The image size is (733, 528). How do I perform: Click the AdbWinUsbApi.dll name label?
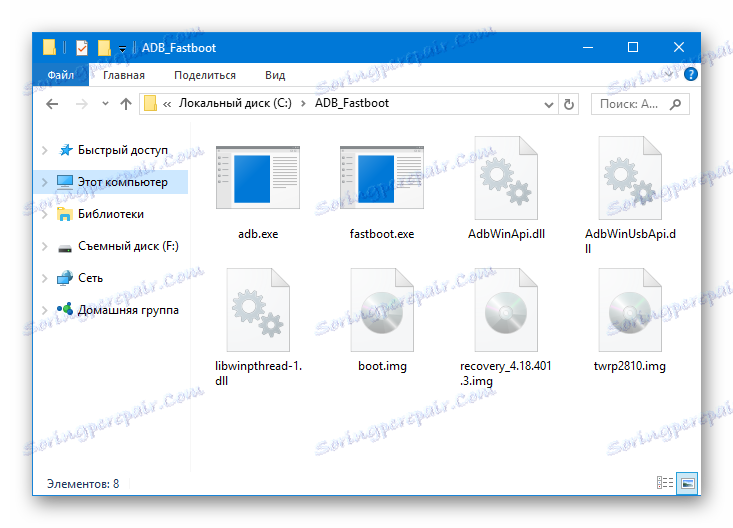(x=630, y=241)
